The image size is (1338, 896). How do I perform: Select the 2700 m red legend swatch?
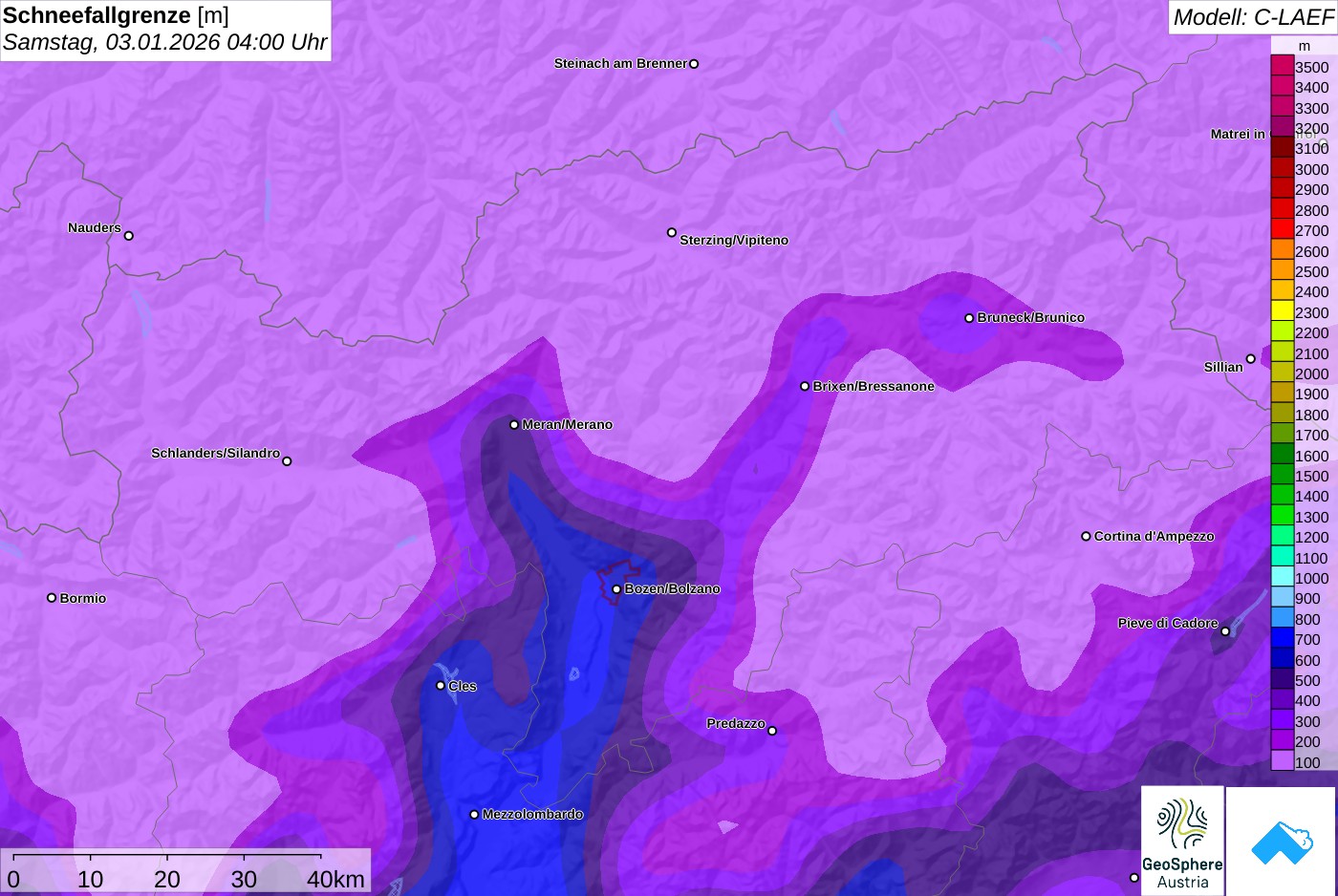[x=1282, y=229]
